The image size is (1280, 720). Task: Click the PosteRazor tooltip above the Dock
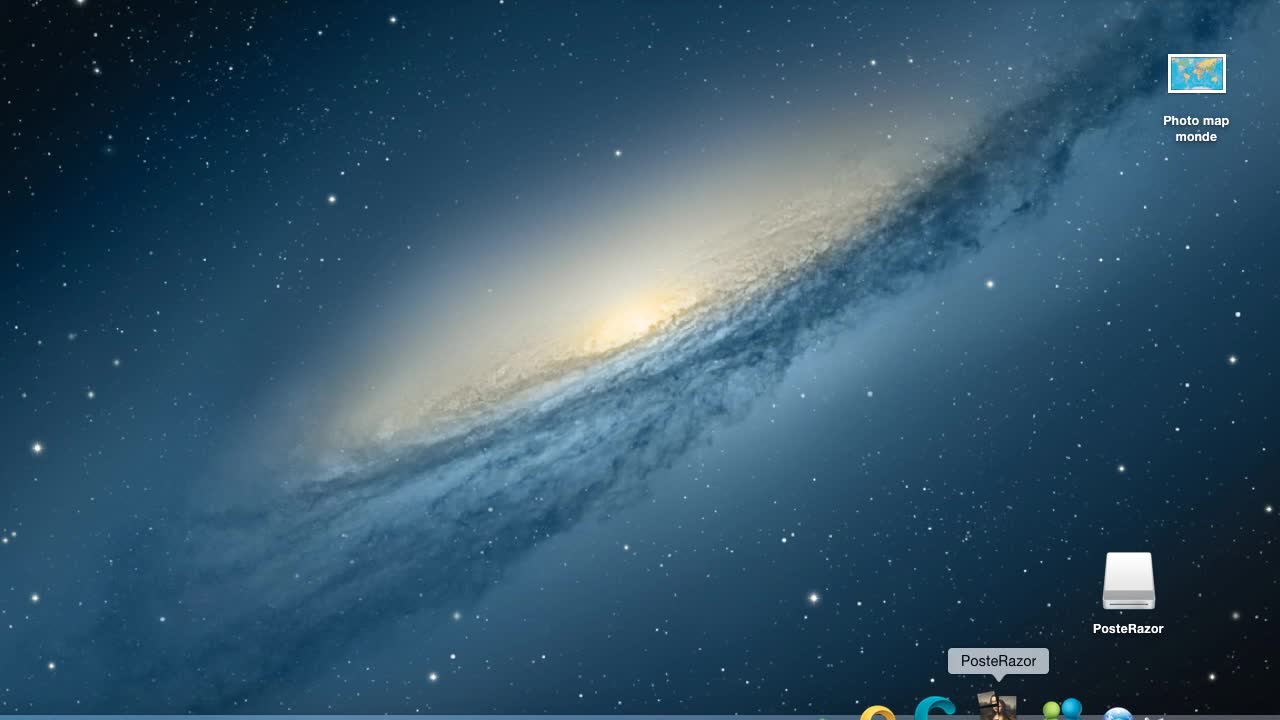click(x=998, y=661)
